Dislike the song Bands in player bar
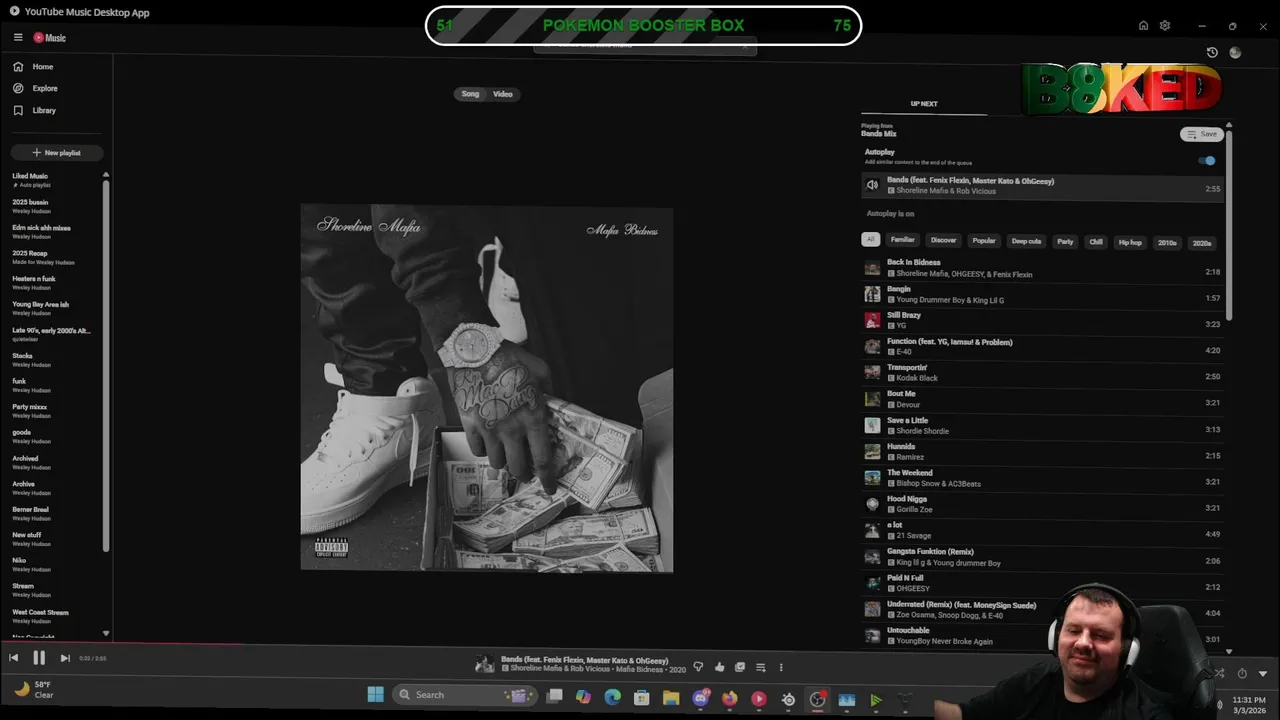The height and width of the screenshot is (720, 1280). (x=698, y=667)
